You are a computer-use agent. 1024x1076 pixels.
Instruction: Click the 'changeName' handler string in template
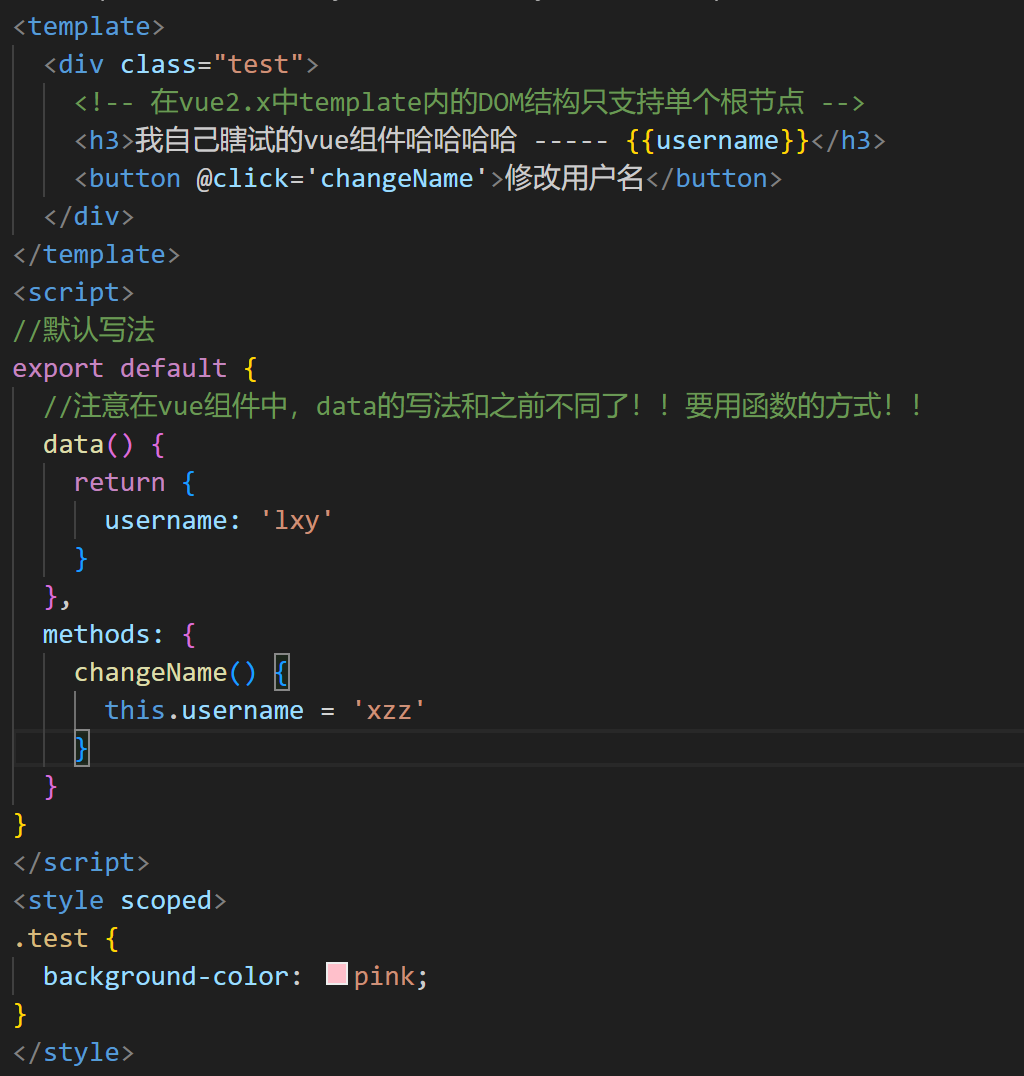point(397,179)
